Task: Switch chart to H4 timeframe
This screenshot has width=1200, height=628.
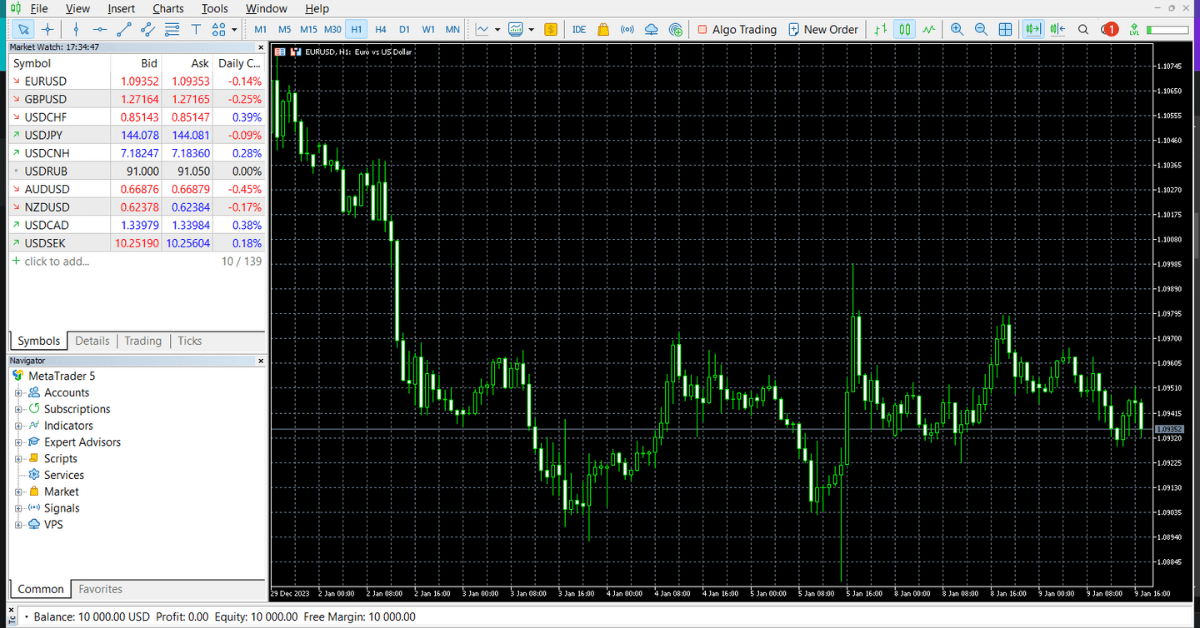Action: click(380, 29)
